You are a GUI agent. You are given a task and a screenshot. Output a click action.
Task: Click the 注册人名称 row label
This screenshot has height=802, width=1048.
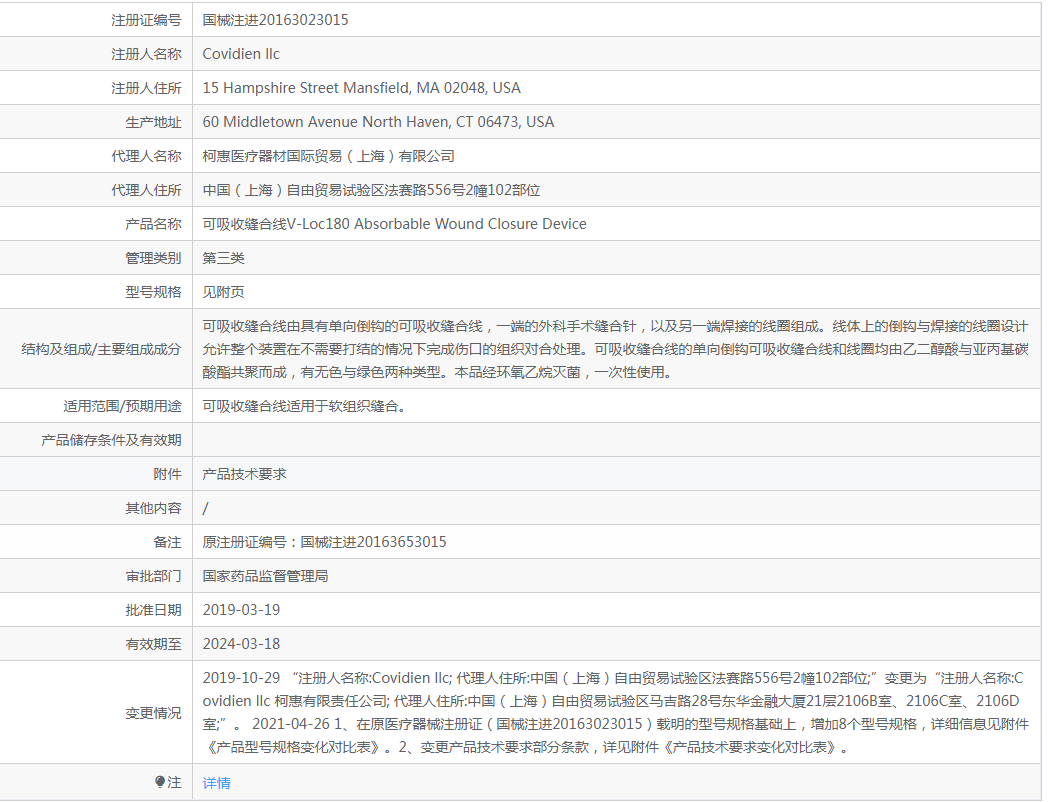[146, 54]
